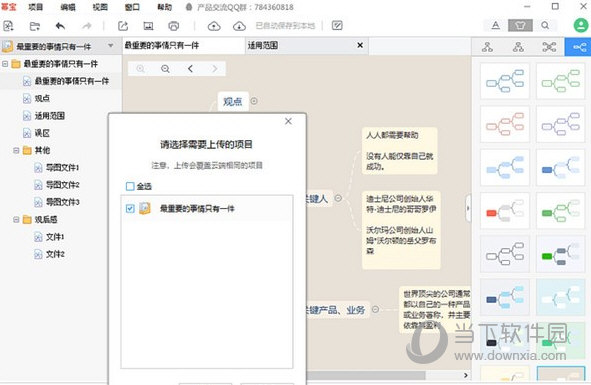This screenshot has width=591, height=385.
Task: Open the 项目 menu
Action: (x=35, y=7)
